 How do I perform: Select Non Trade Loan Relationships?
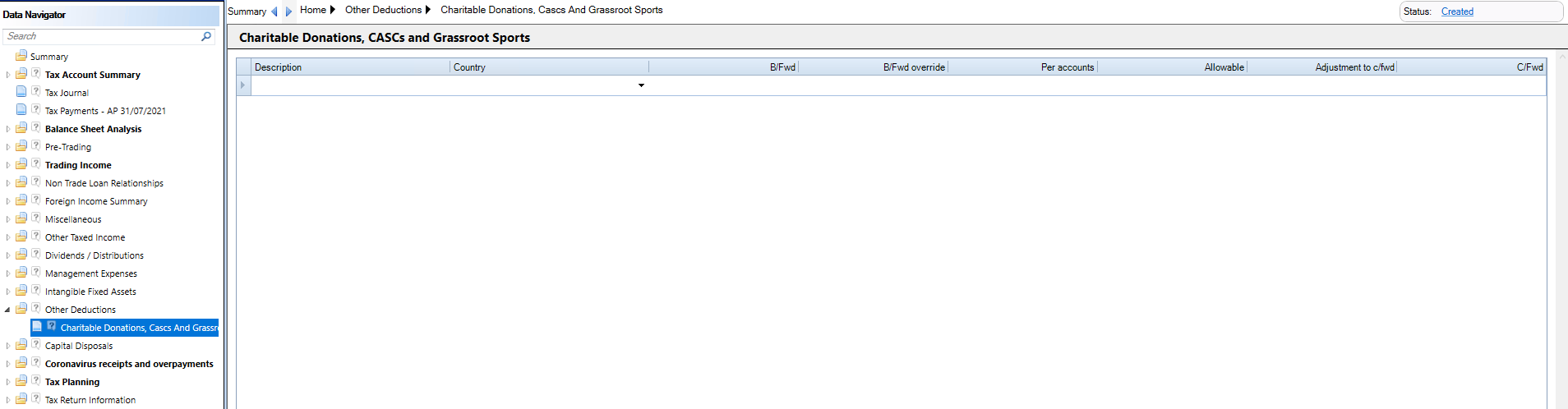coord(104,183)
